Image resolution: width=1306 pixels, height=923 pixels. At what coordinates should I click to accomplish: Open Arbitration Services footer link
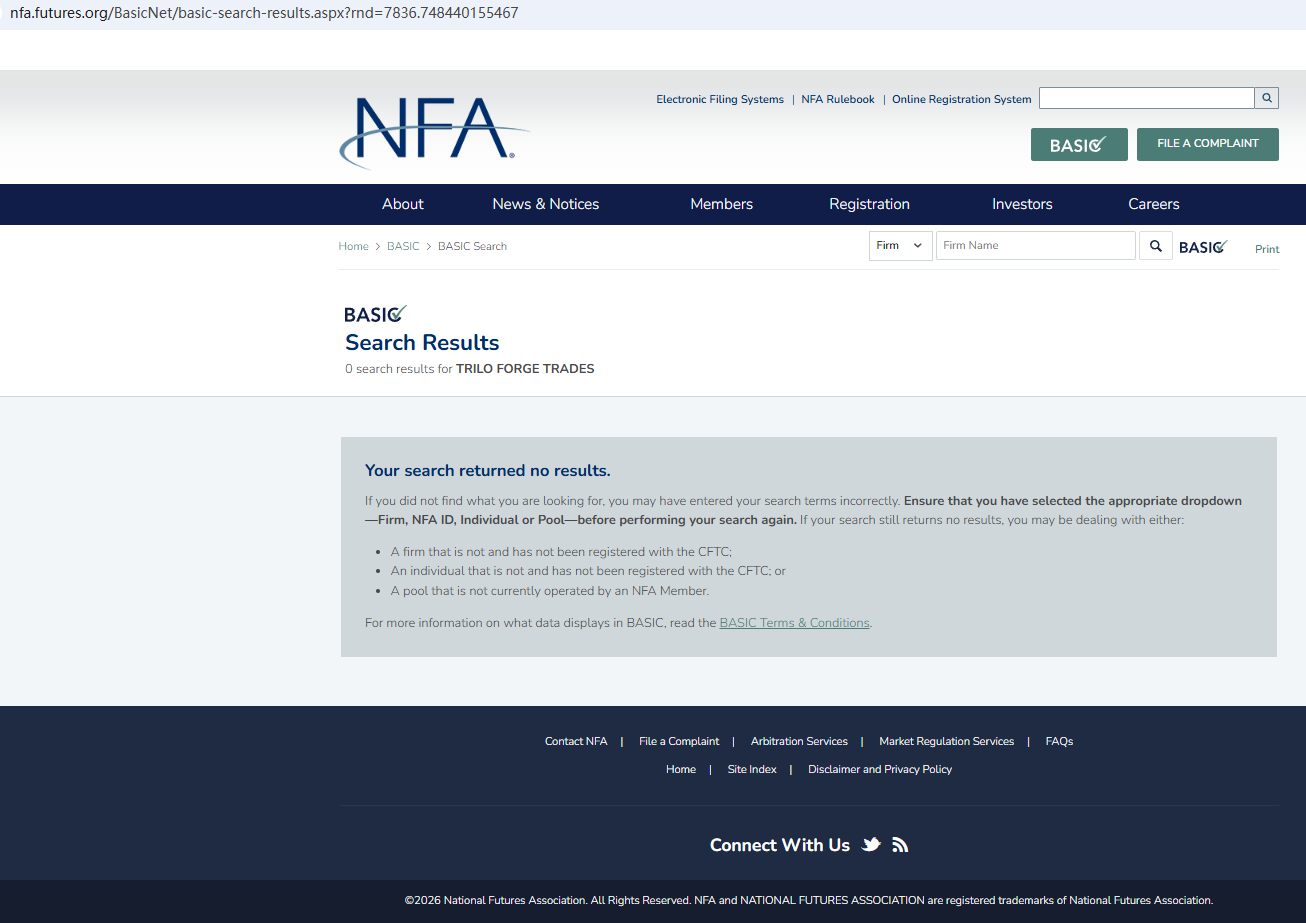coord(799,741)
